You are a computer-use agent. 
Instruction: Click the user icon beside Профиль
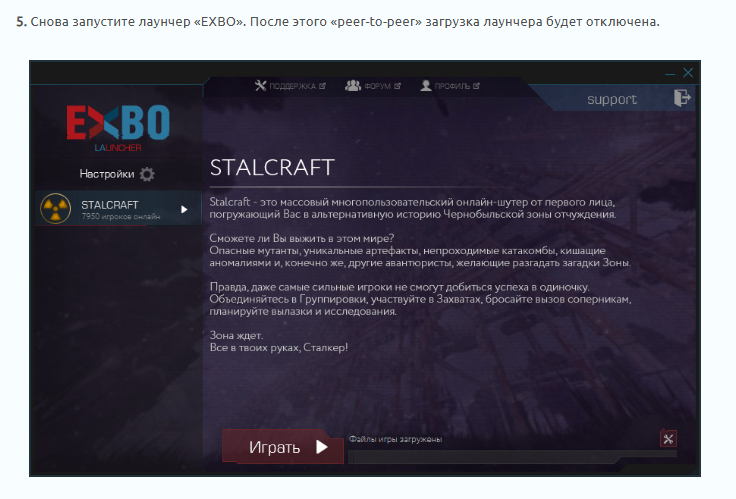pos(426,85)
